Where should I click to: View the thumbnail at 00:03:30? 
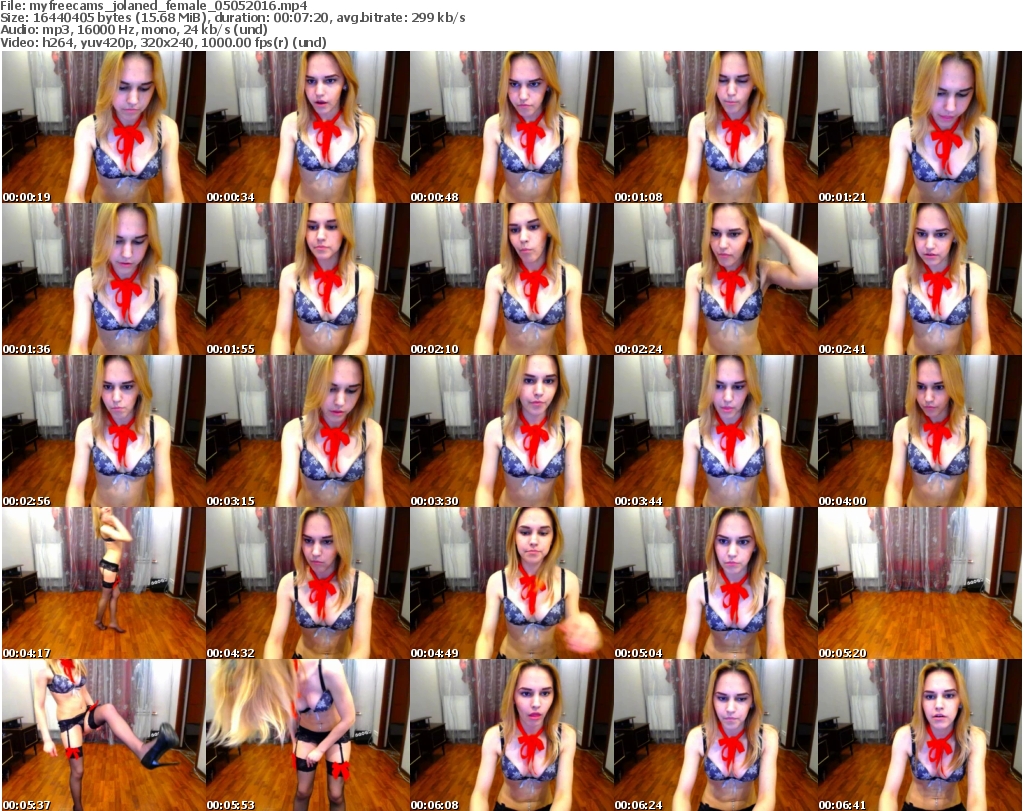[511, 431]
